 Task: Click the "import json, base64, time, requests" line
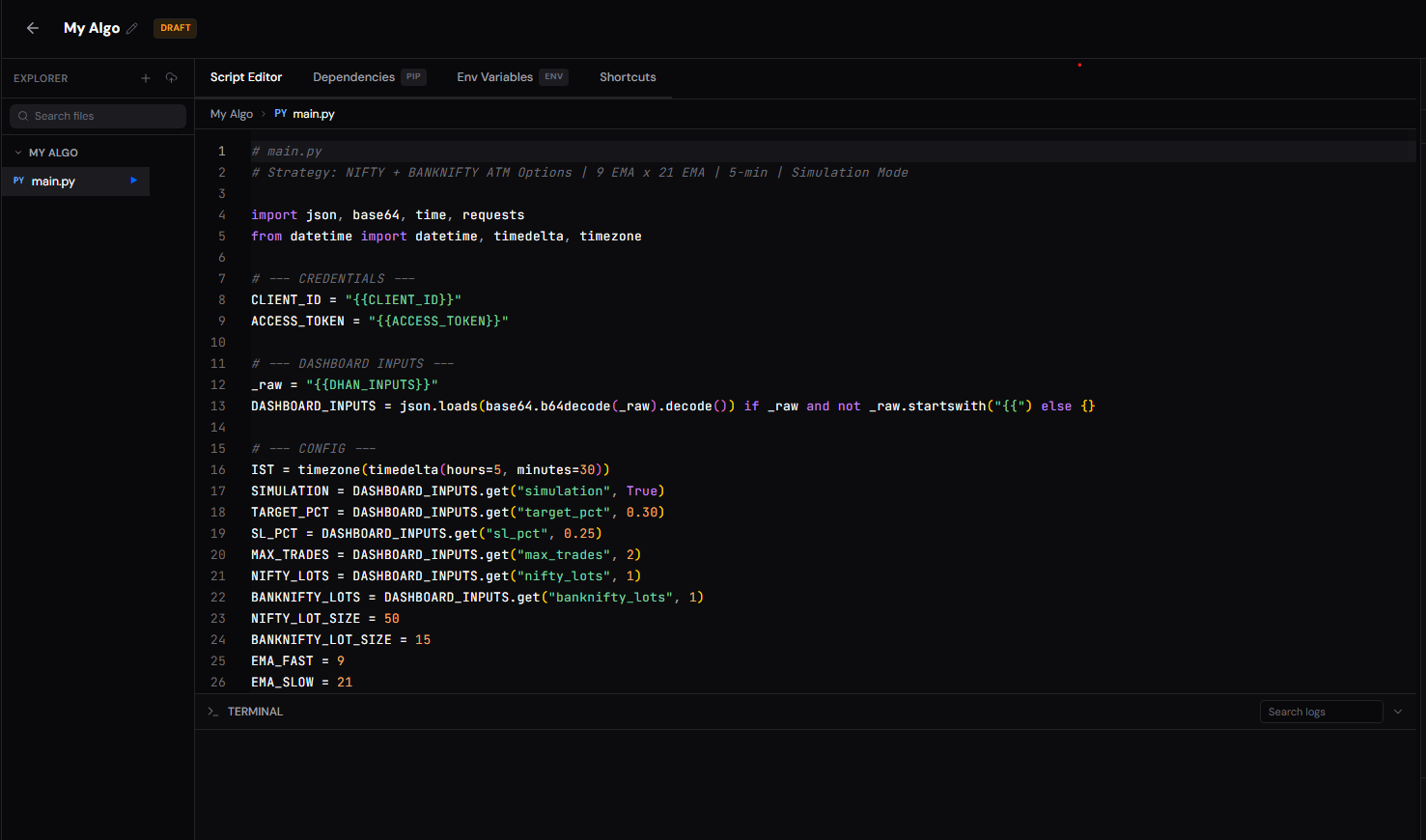pos(388,215)
